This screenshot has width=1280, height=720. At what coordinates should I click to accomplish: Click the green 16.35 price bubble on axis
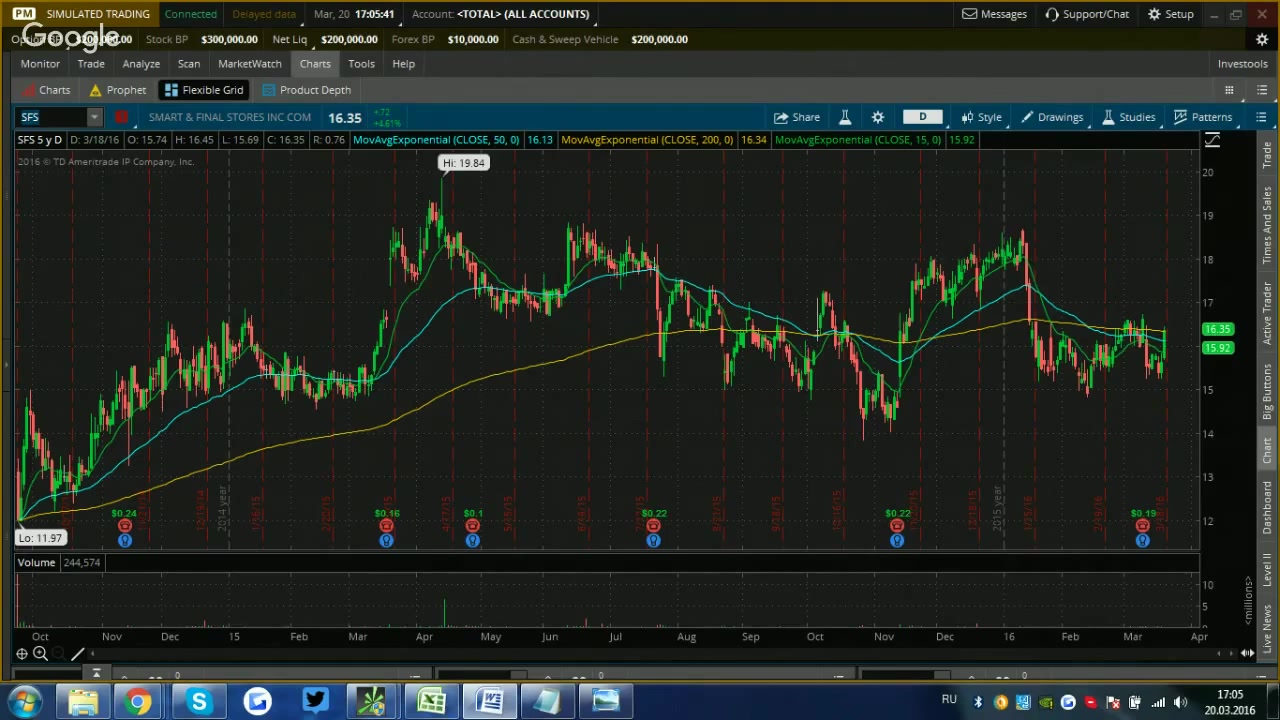coord(1218,329)
